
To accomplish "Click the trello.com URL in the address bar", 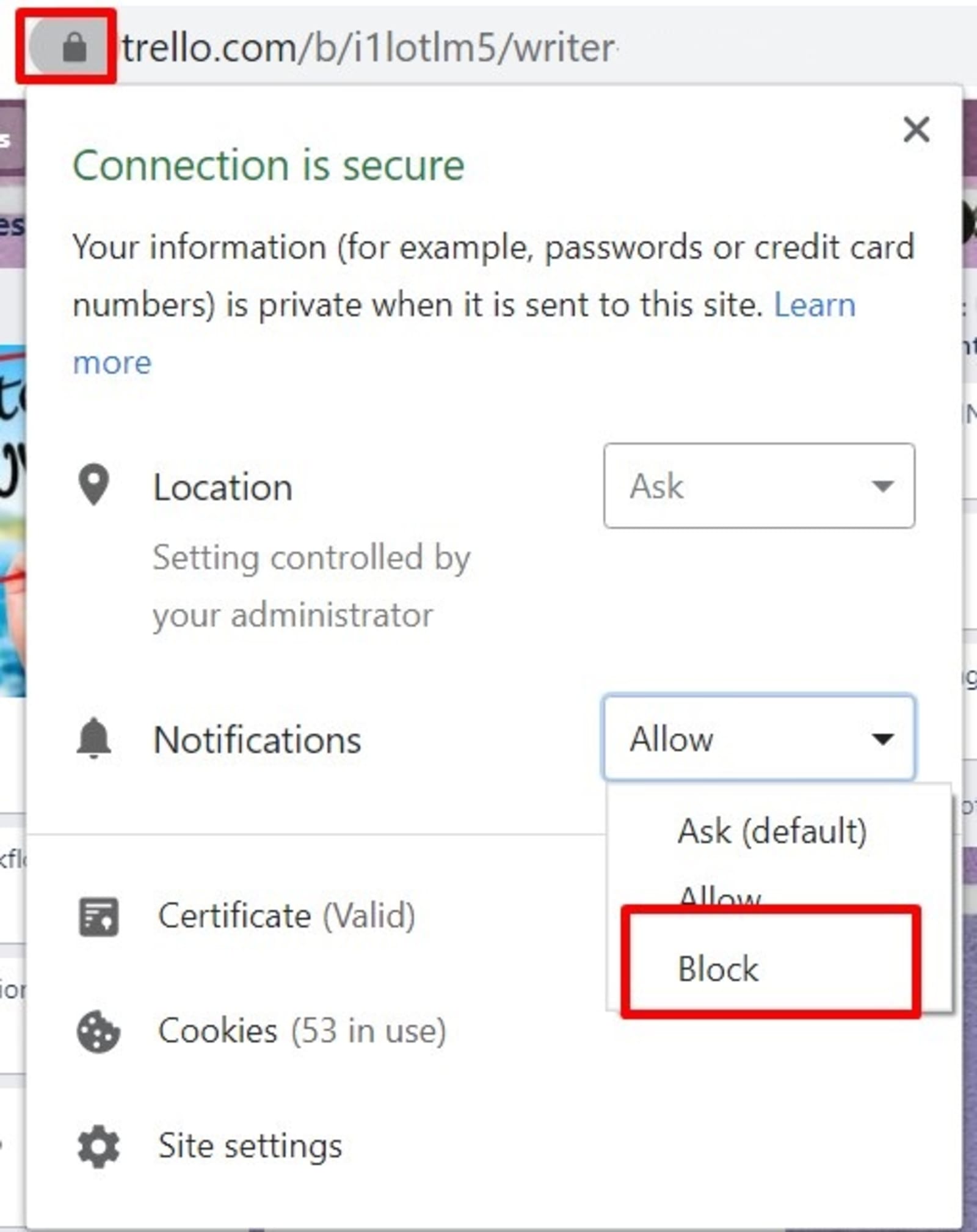I will click(366, 49).
